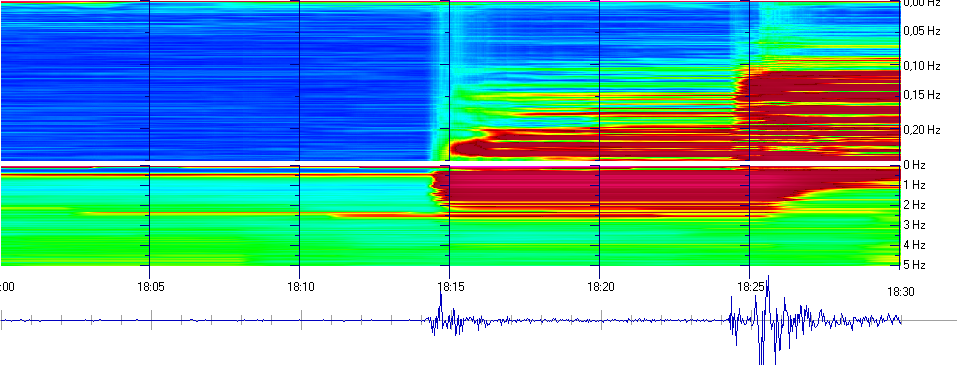Select the 5 Hz axis label

pos(914,265)
